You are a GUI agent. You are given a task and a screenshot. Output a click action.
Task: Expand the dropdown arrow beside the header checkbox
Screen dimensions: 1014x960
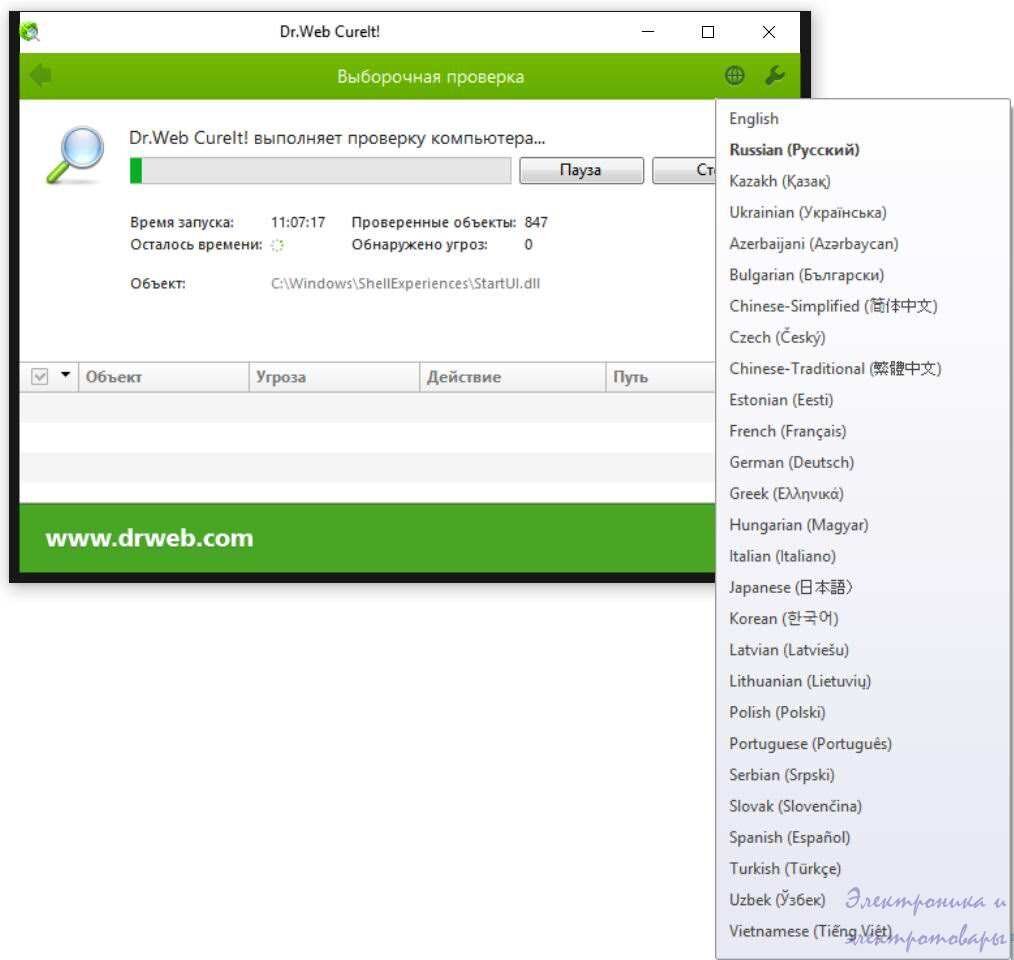point(65,375)
